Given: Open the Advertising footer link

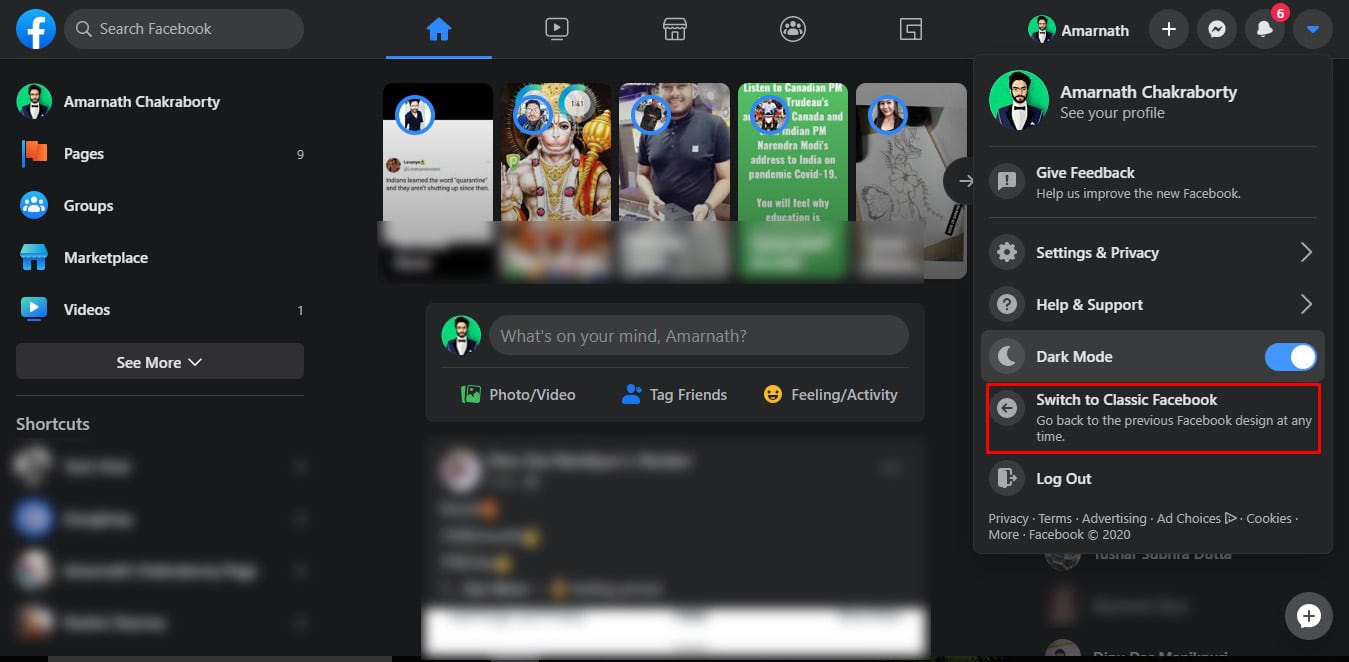Looking at the screenshot, I should coord(1114,519).
